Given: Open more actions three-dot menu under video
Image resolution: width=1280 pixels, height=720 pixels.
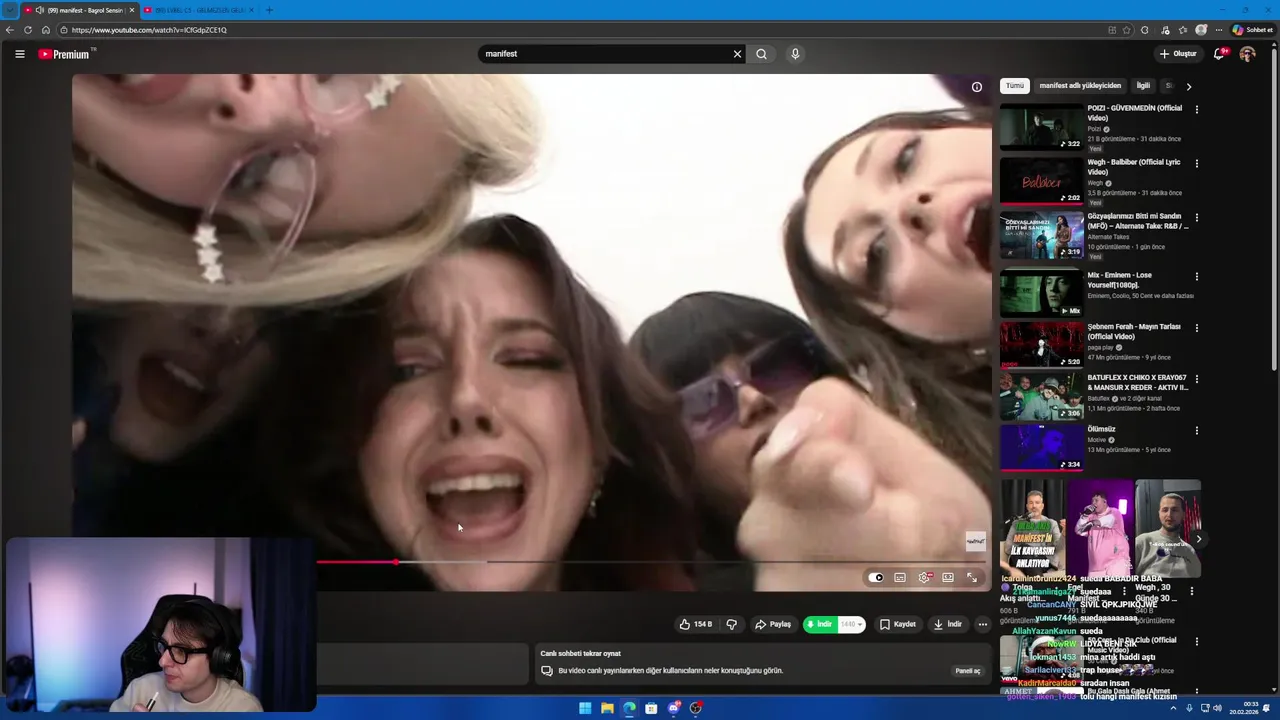Looking at the screenshot, I should (x=983, y=624).
